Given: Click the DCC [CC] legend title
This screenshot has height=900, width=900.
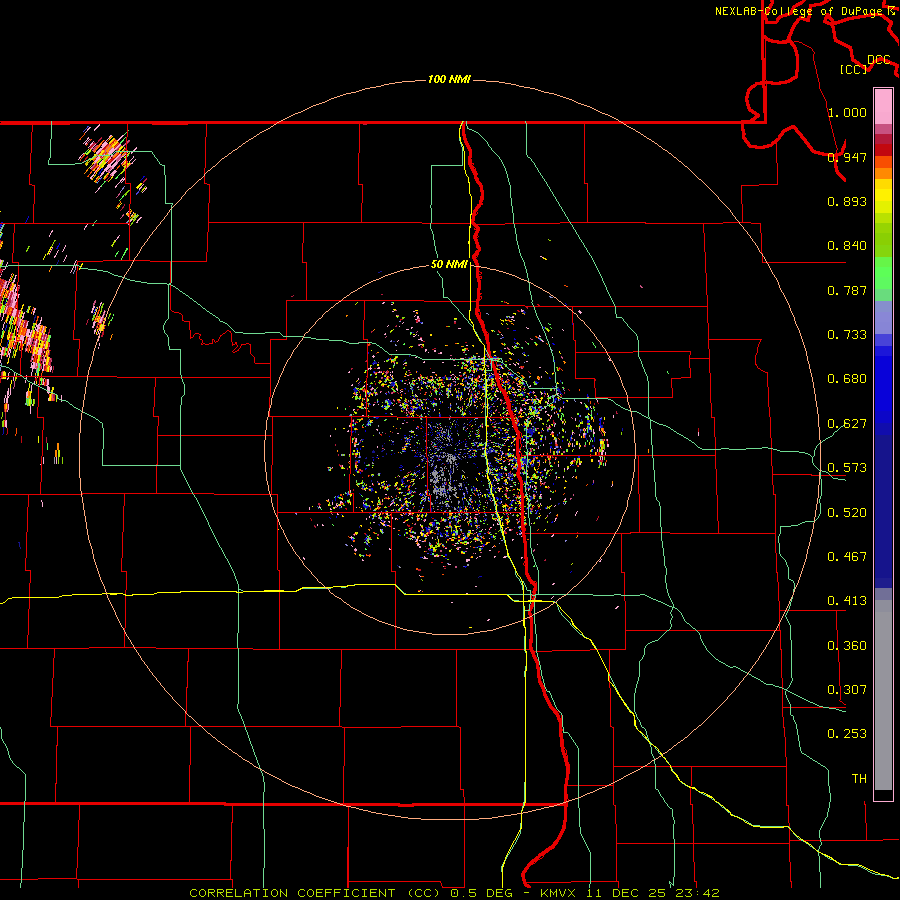Looking at the screenshot, I should pos(864,64).
